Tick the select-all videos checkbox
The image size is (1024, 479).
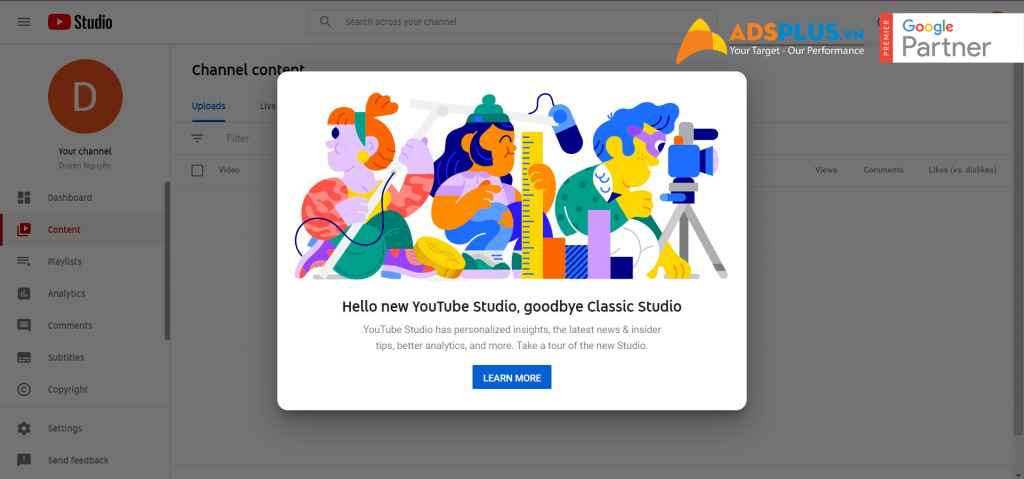click(197, 170)
